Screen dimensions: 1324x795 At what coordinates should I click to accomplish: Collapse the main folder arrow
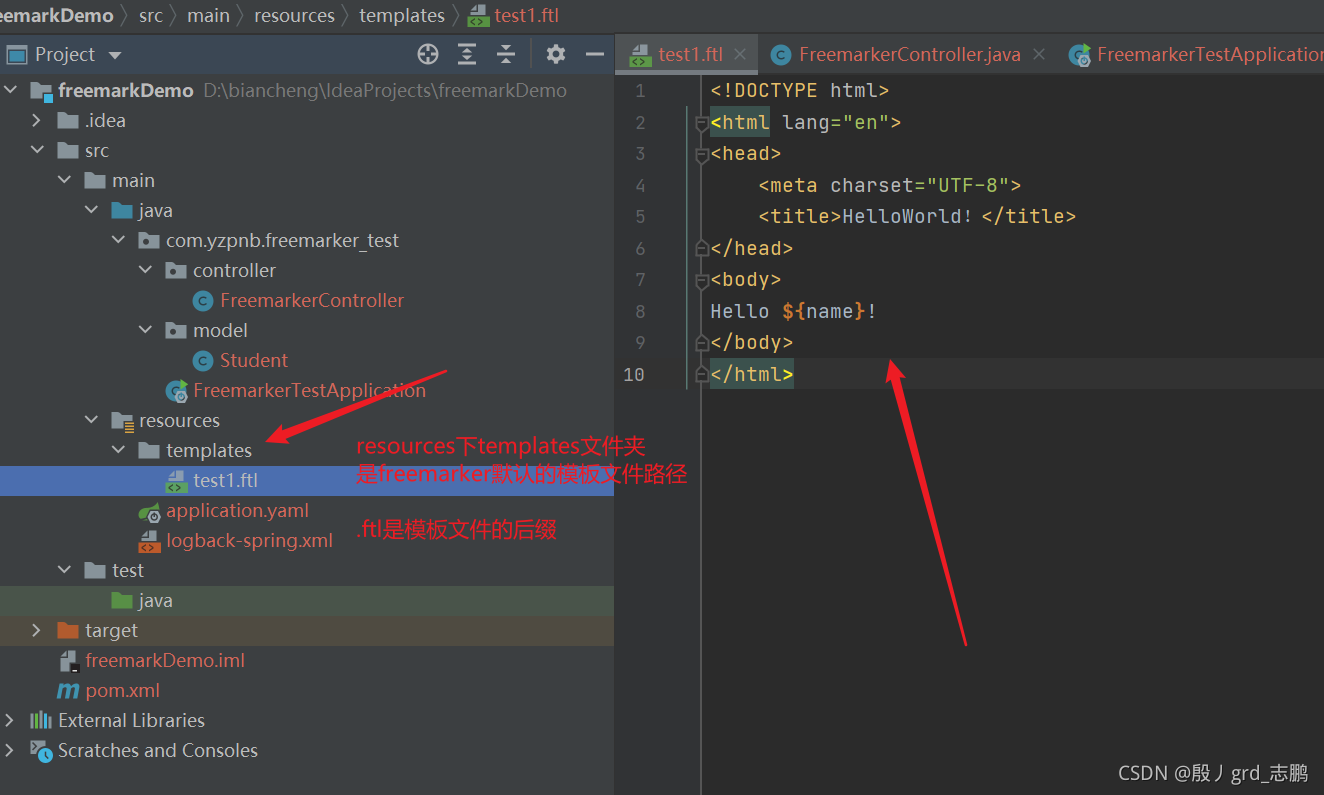pyautogui.click(x=65, y=180)
